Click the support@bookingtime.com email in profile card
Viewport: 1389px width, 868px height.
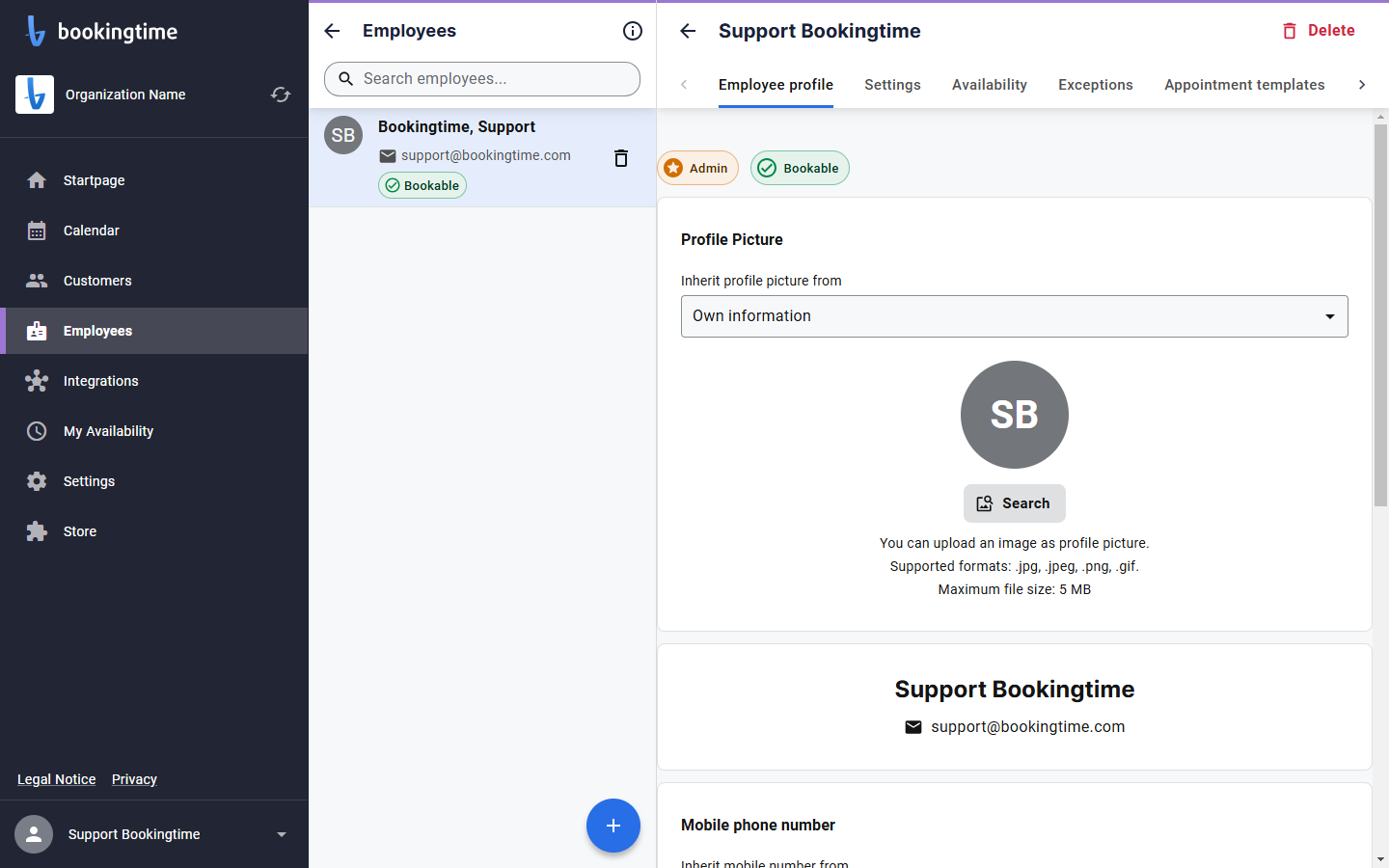point(1027,727)
